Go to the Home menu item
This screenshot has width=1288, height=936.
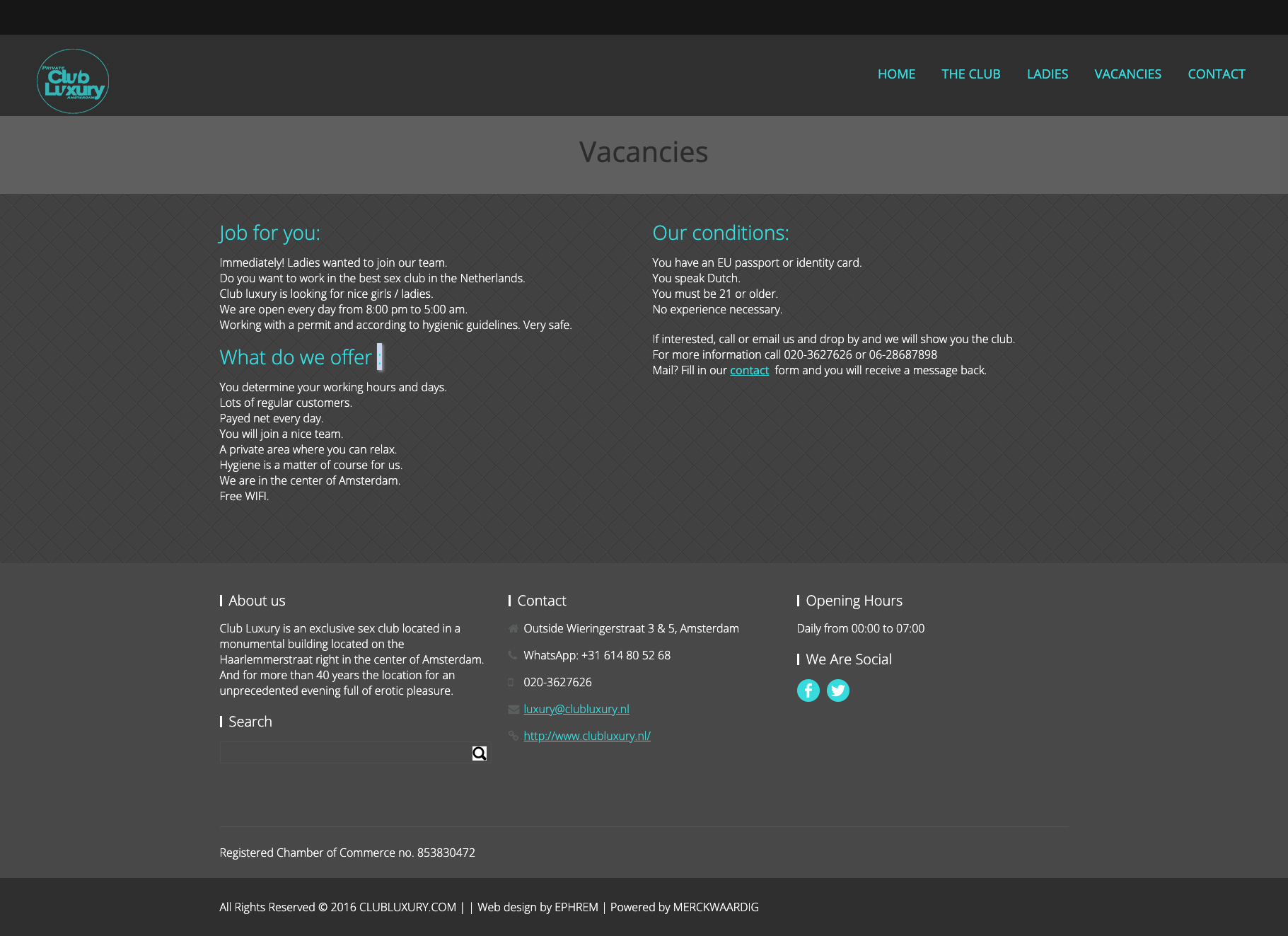[896, 74]
